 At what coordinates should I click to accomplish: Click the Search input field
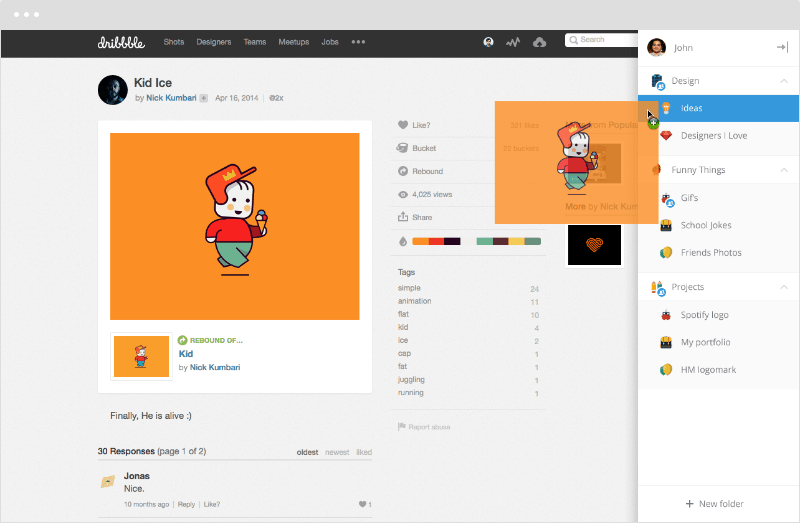[x=601, y=40]
